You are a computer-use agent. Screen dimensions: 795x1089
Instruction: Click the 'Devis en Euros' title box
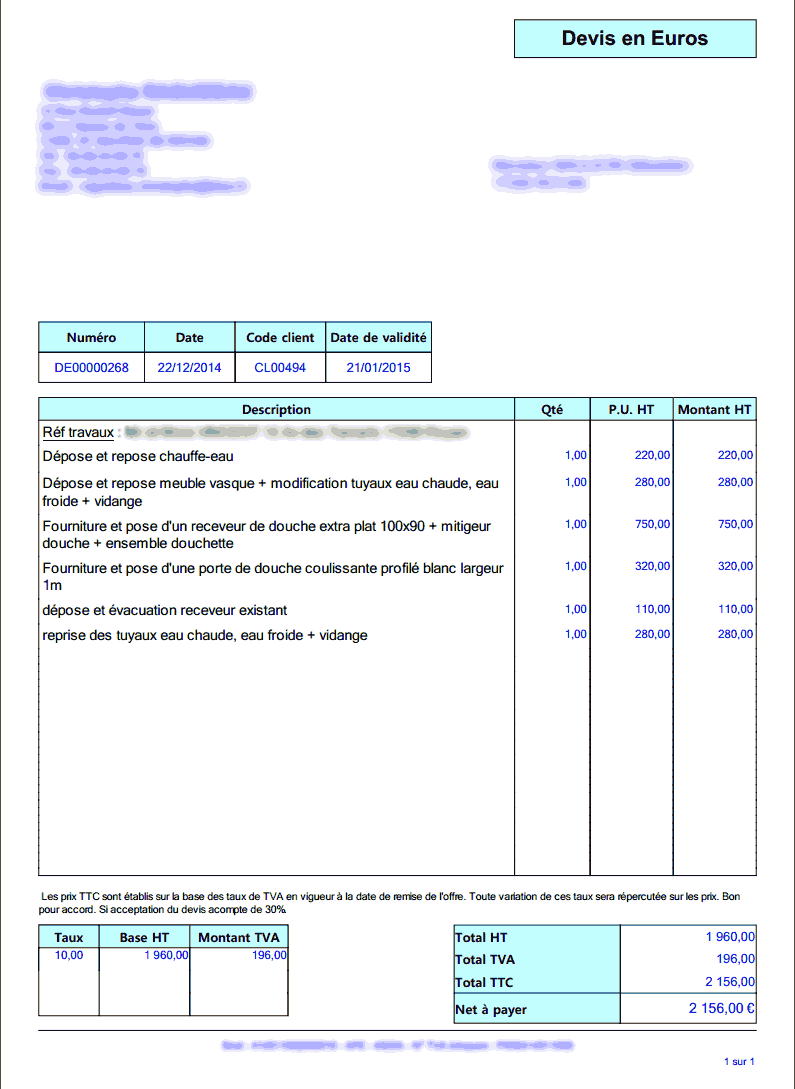tap(634, 39)
